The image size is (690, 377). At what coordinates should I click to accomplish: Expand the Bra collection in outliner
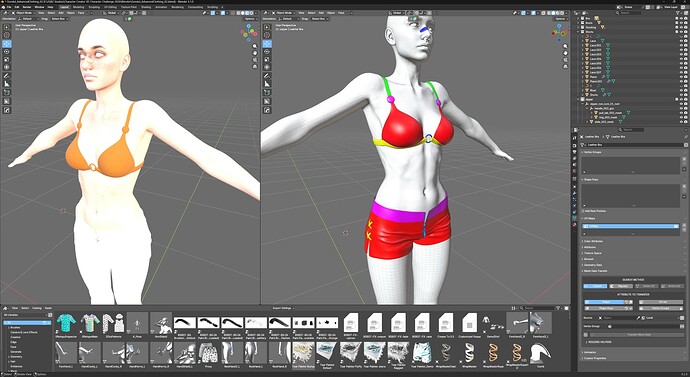click(x=578, y=18)
